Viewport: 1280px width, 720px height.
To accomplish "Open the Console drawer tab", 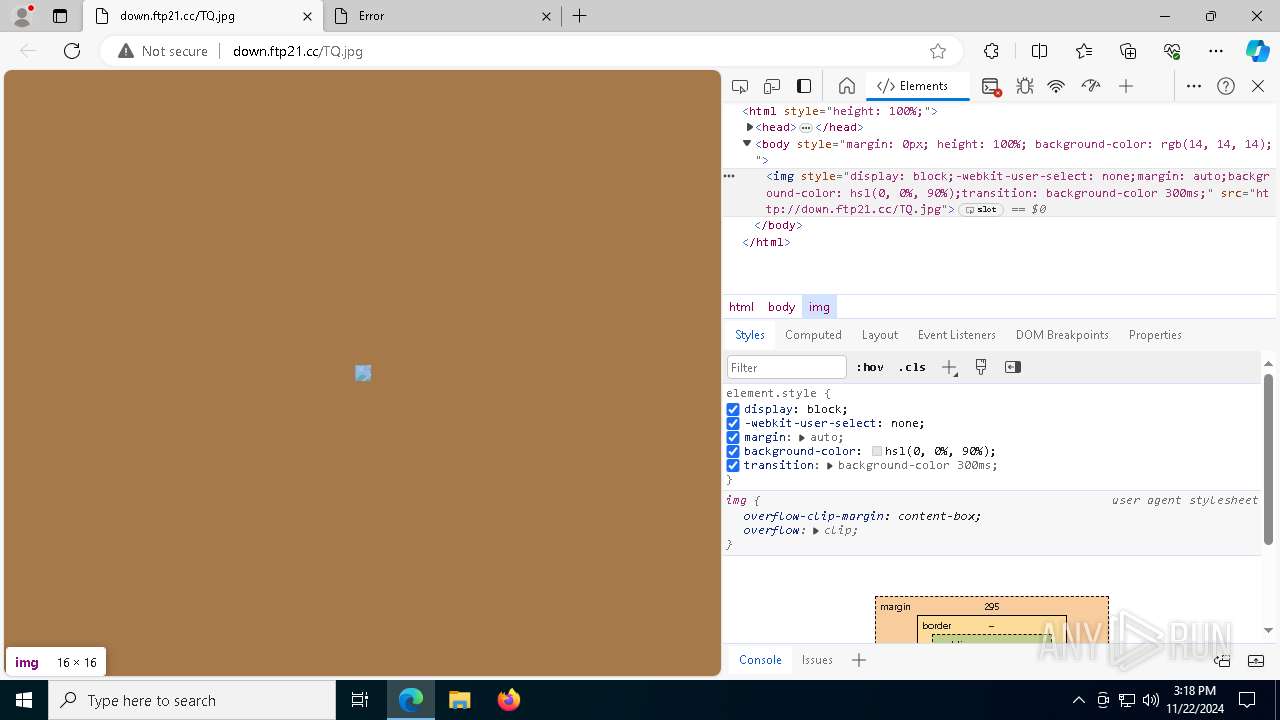I will [760, 660].
